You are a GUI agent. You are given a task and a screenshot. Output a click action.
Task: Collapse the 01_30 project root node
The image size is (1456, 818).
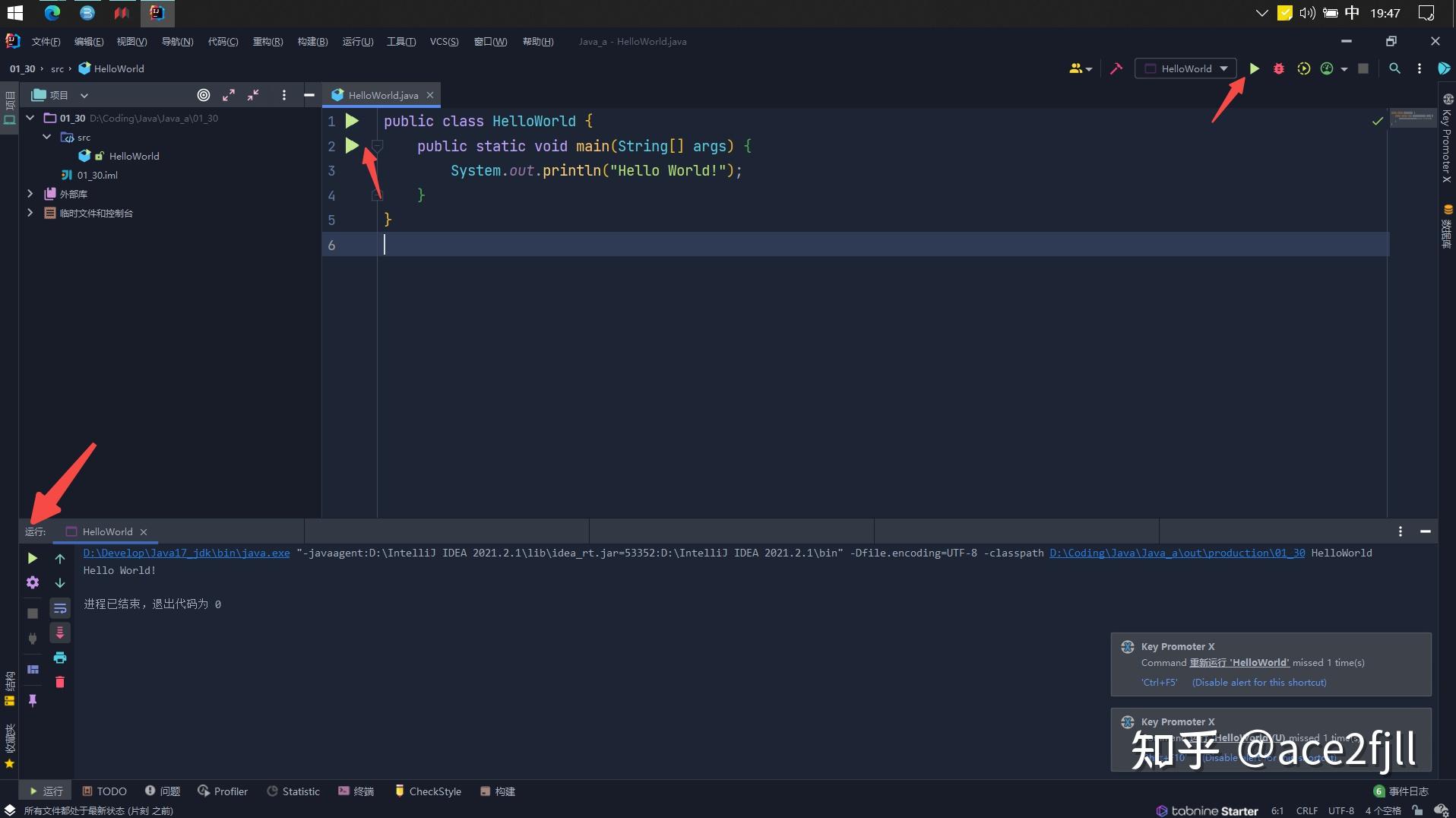pos(30,118)
